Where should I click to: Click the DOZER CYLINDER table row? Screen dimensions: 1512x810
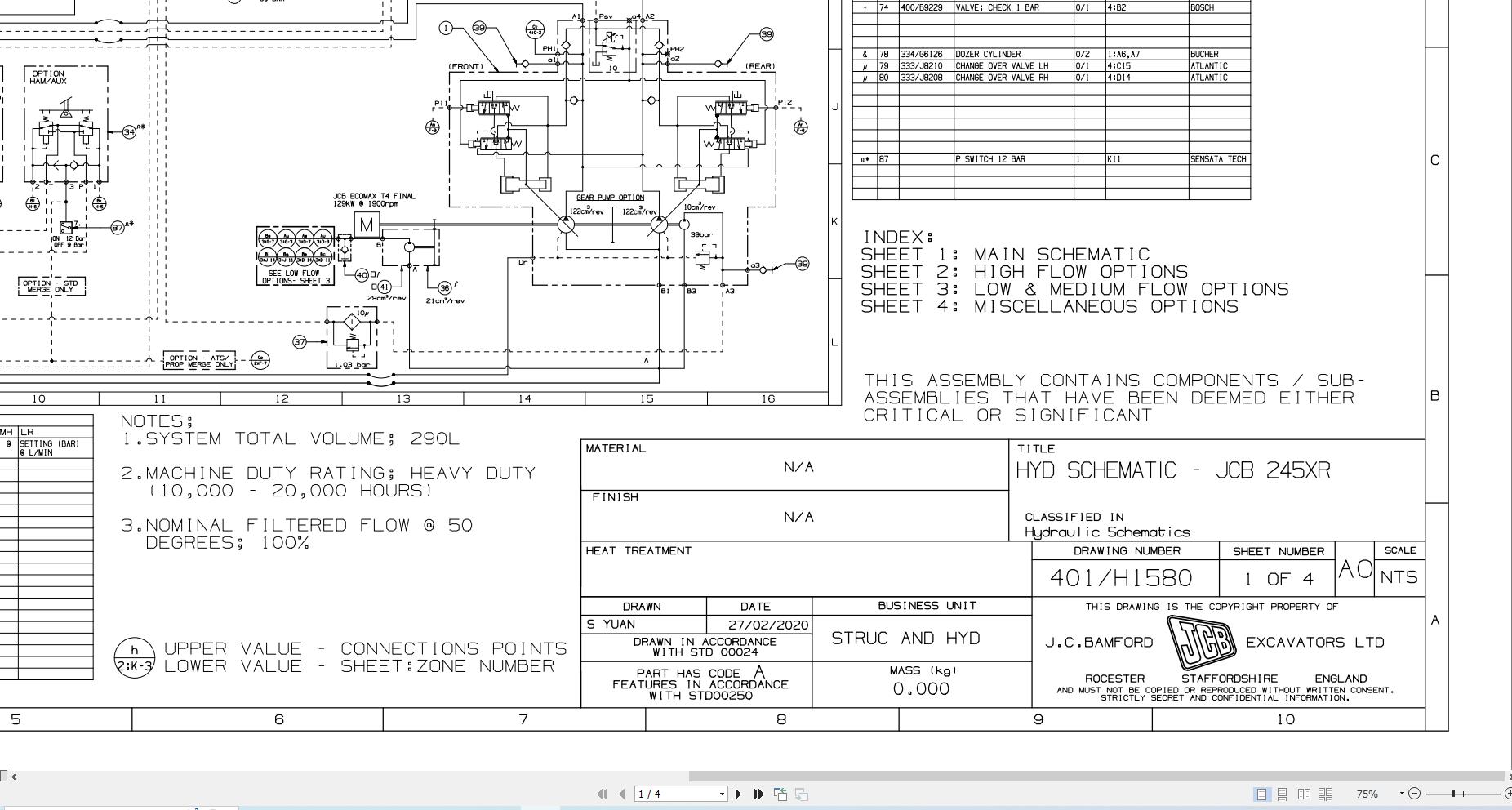pos(1052,54)
